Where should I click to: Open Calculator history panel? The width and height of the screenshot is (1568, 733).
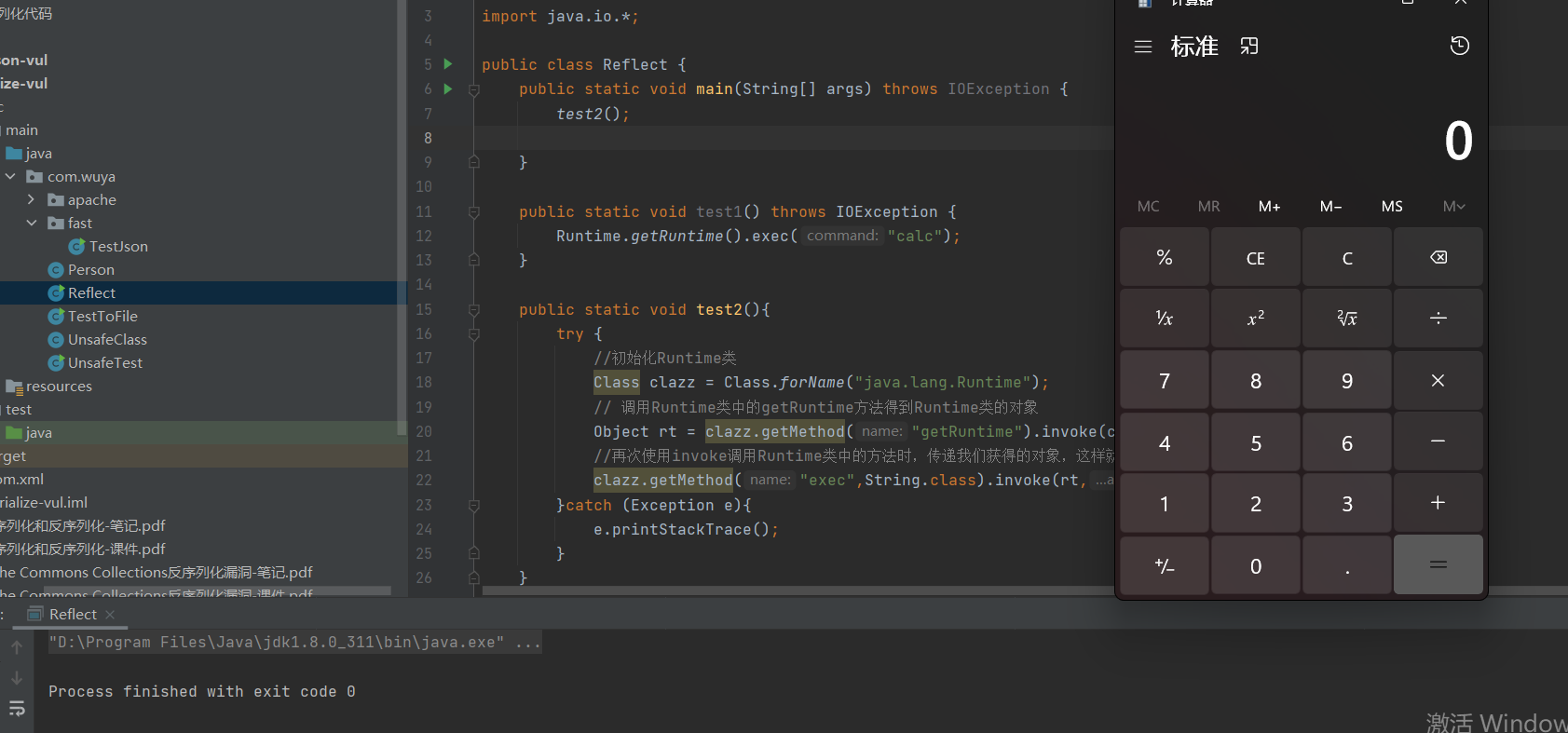pos(1460,46)
